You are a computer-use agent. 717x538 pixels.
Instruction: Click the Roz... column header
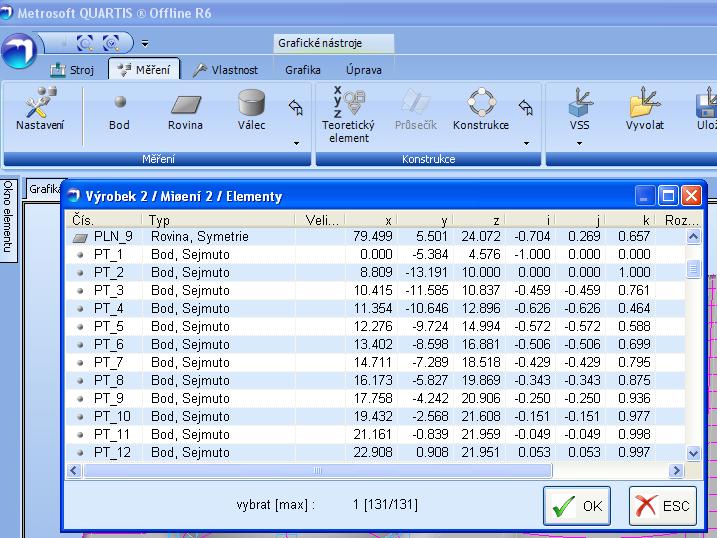(x=679, y=220)
